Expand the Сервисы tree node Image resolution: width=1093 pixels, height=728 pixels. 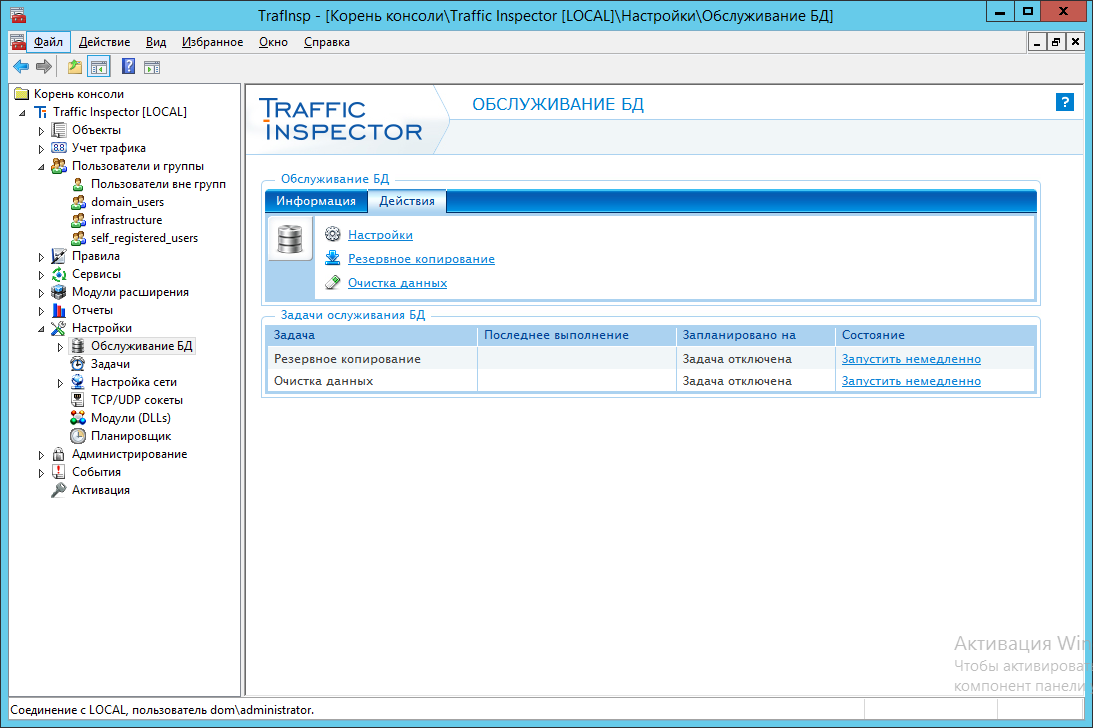click(41, 275)
